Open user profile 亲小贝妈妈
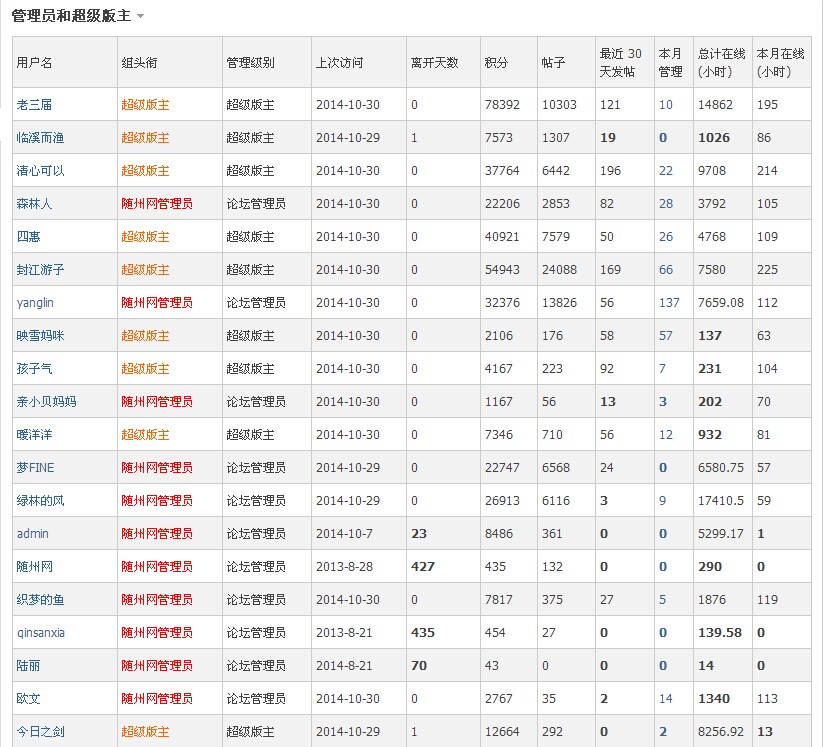The image size is (824, 747). 46,402
